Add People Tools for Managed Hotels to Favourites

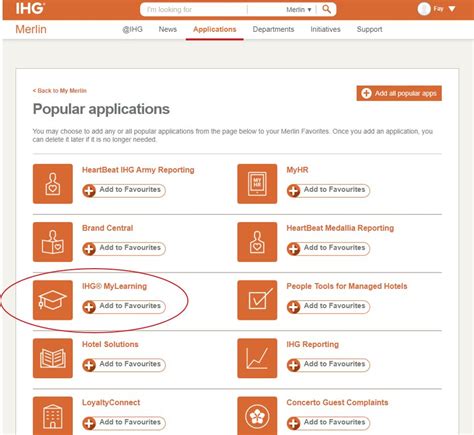click(328, 307)
